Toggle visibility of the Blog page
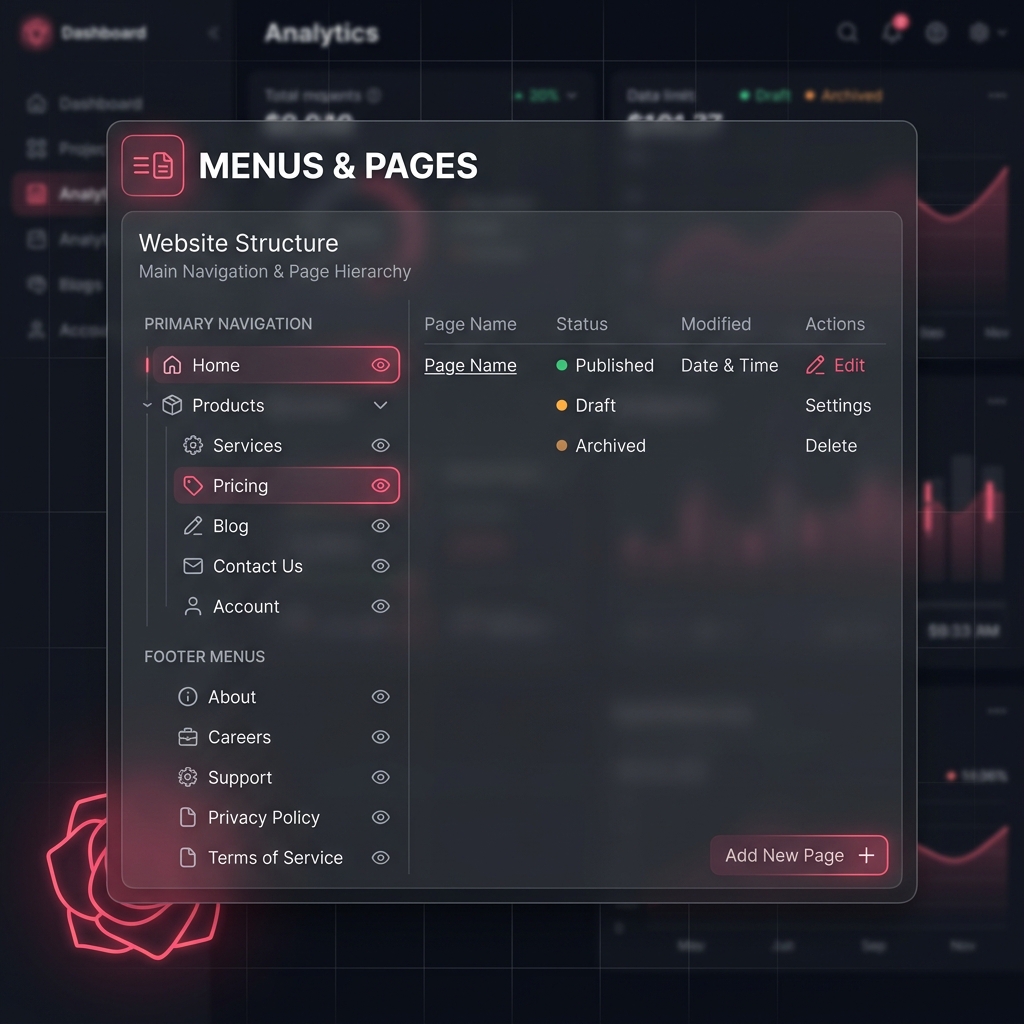This screenshot has height=1024, width=1024. [x=381, y=526]
